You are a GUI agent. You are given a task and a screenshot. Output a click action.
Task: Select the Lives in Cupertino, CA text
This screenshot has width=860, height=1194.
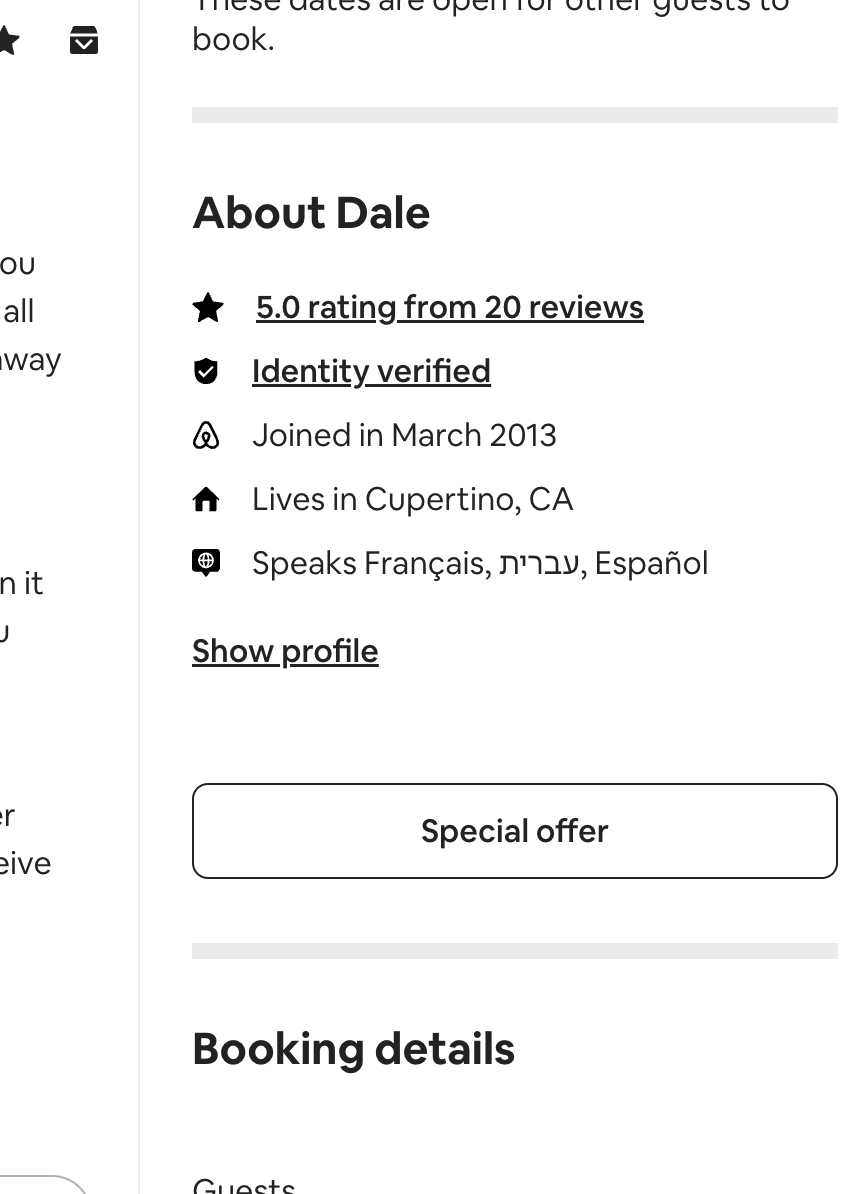click(413, 500)
